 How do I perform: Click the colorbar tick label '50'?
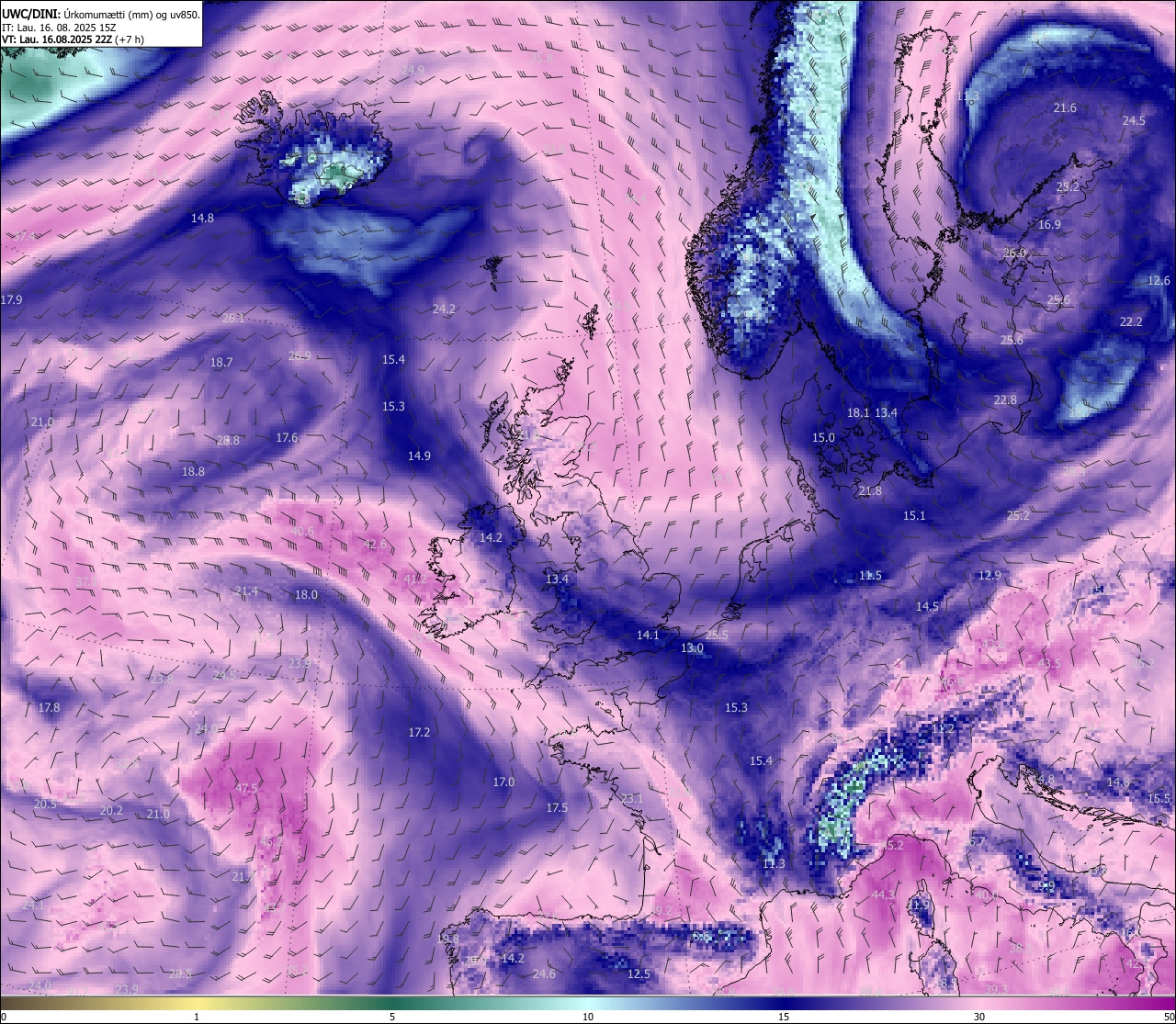[1169, 1017]
